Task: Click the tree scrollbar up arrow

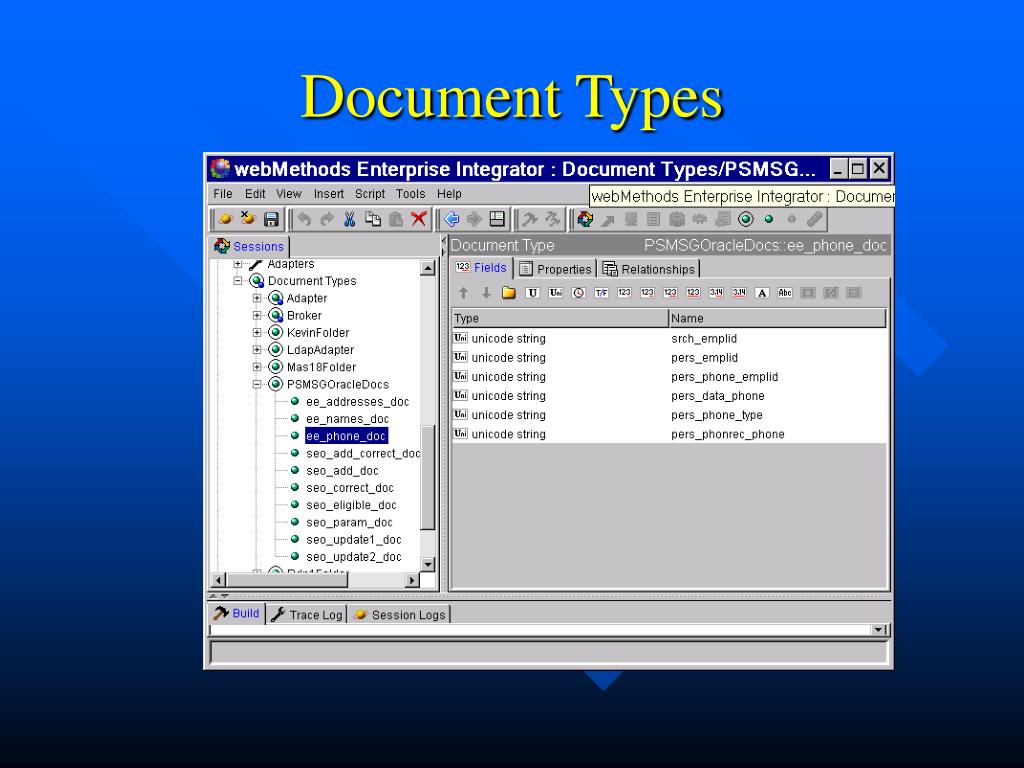Action: click(428, 268)
